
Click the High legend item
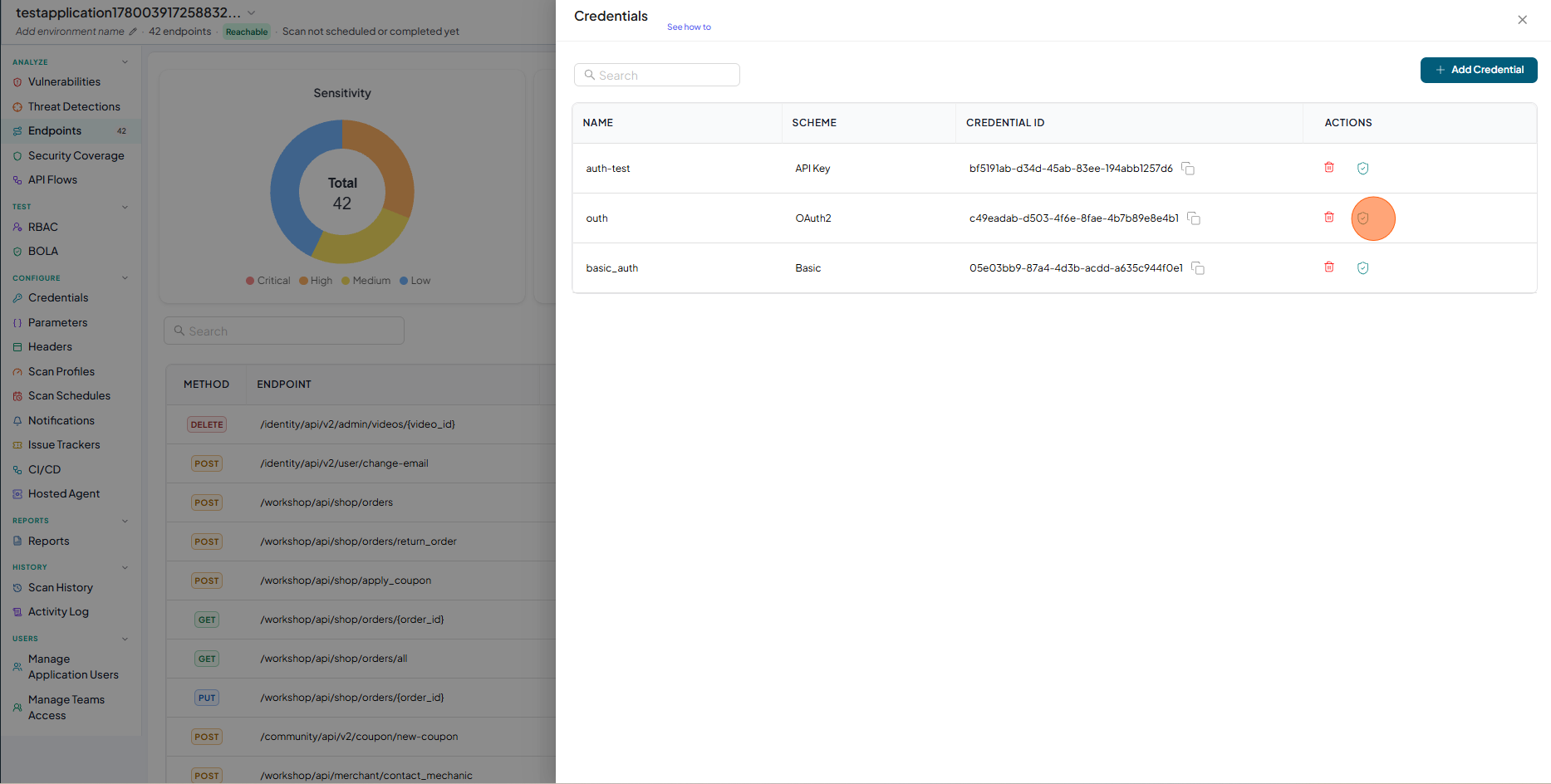[316, 281]
